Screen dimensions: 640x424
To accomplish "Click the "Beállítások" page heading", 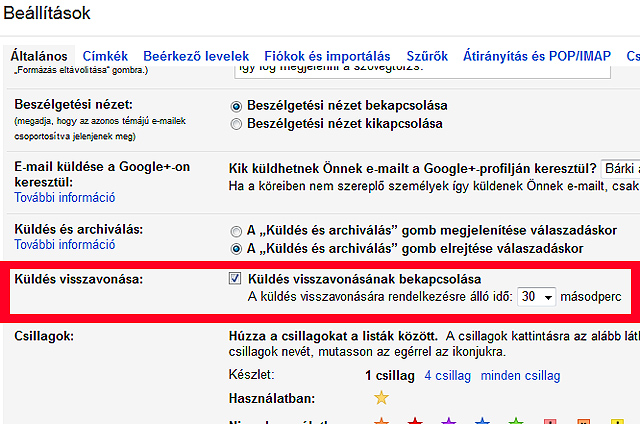I will 47,13.
